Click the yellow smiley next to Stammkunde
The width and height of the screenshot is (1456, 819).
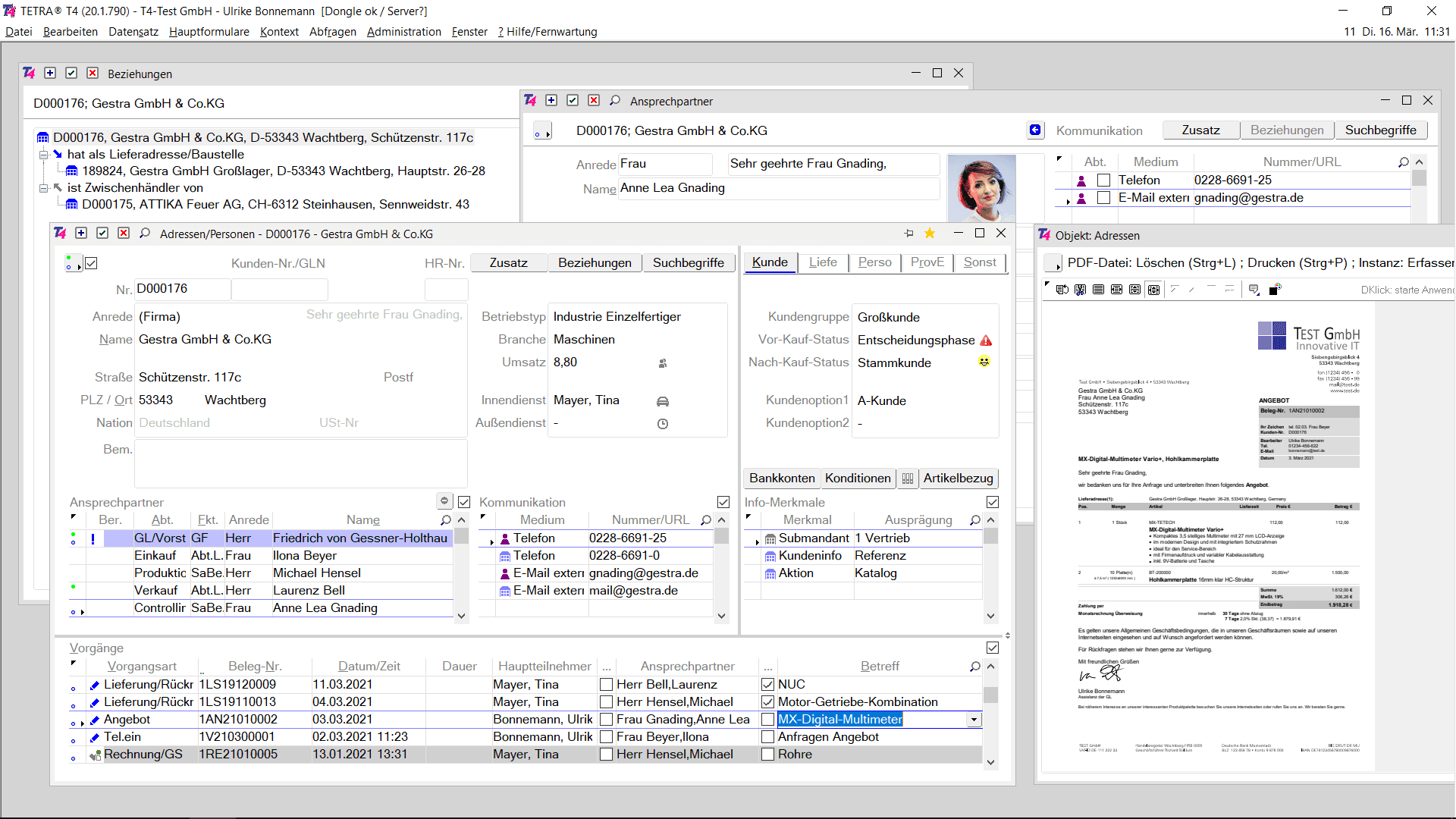pyautogui.click(x=984, y=362)
